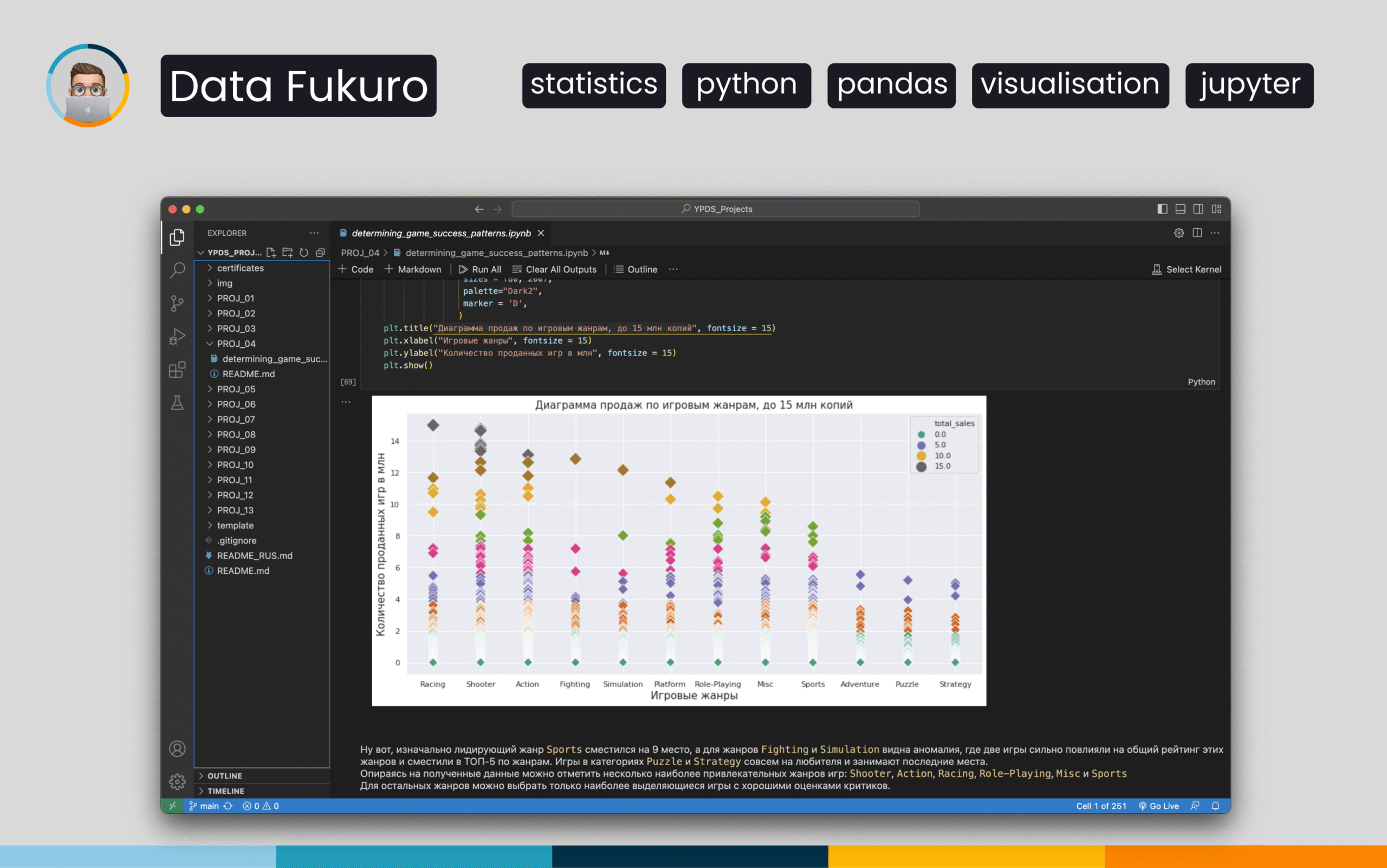Open Run and Debug view

tap(177, 336)
